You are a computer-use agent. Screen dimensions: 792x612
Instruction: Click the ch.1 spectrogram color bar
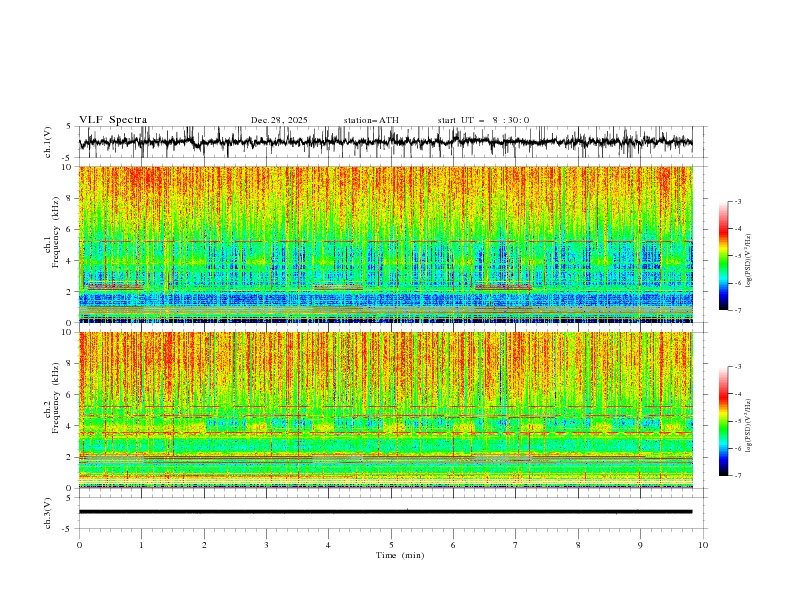tap(723, 255)
